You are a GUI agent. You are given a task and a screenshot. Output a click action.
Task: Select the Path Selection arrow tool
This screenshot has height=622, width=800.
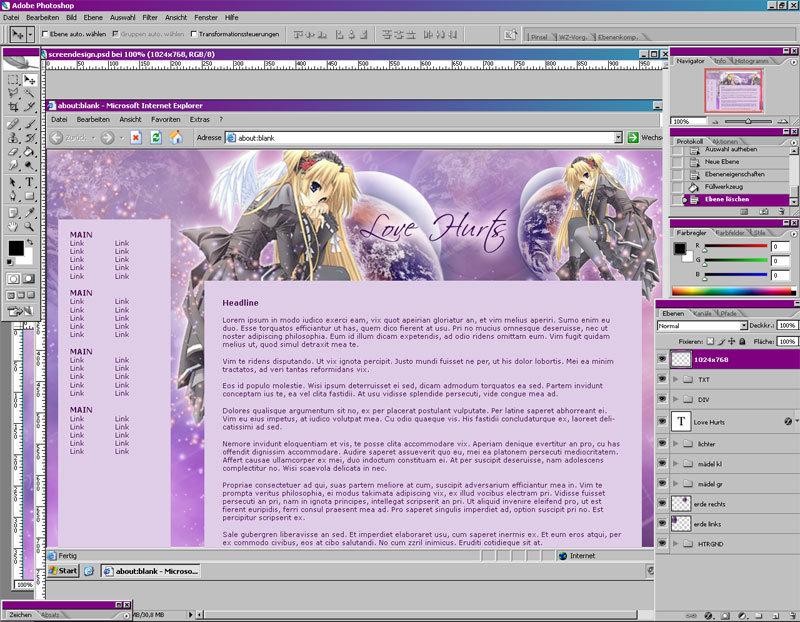pyautogui.click(x=13, y=182)
